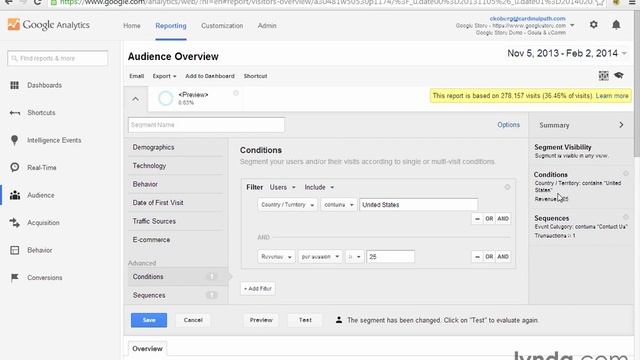Image resolution: width=640 pixels, height=360 pixels.
Task: Open the comparison operator dropdown beside 25
Action: point(354,257)
